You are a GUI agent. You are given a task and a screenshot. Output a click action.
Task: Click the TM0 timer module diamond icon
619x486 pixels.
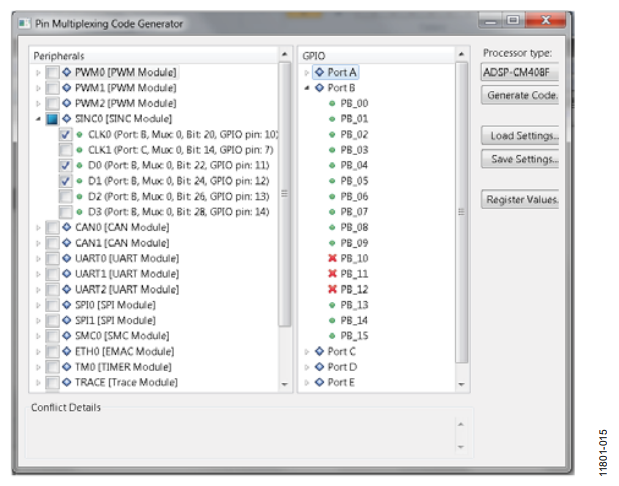click(67, 367)
